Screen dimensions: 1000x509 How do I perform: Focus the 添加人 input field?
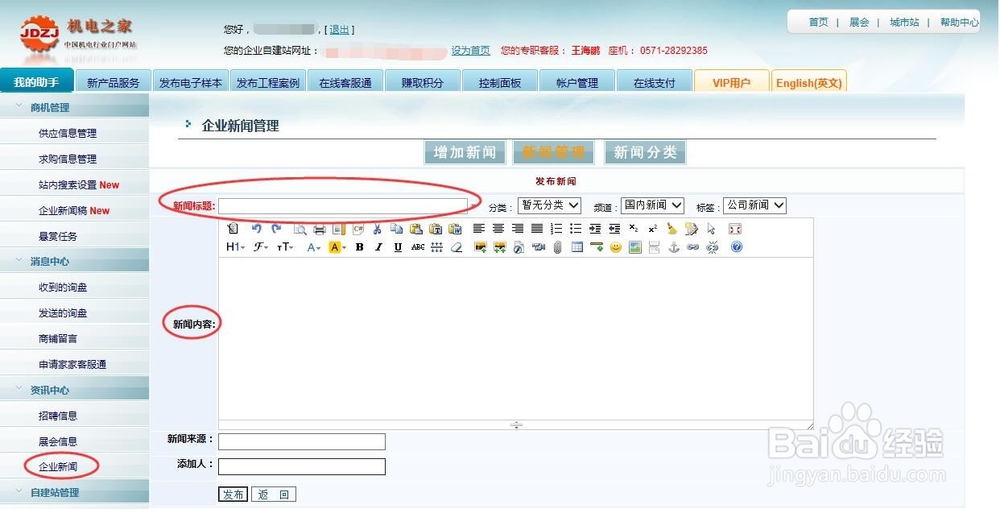click(x=302, y=466)
